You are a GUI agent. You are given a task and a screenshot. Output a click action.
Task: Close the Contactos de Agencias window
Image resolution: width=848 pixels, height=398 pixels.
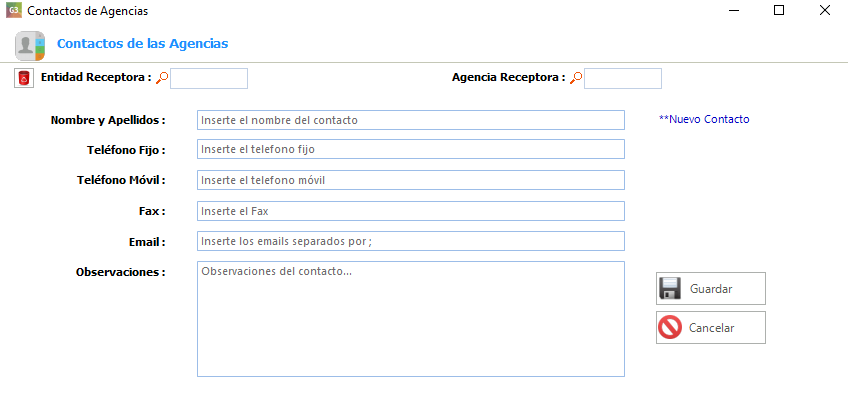(x=825, y=10)
